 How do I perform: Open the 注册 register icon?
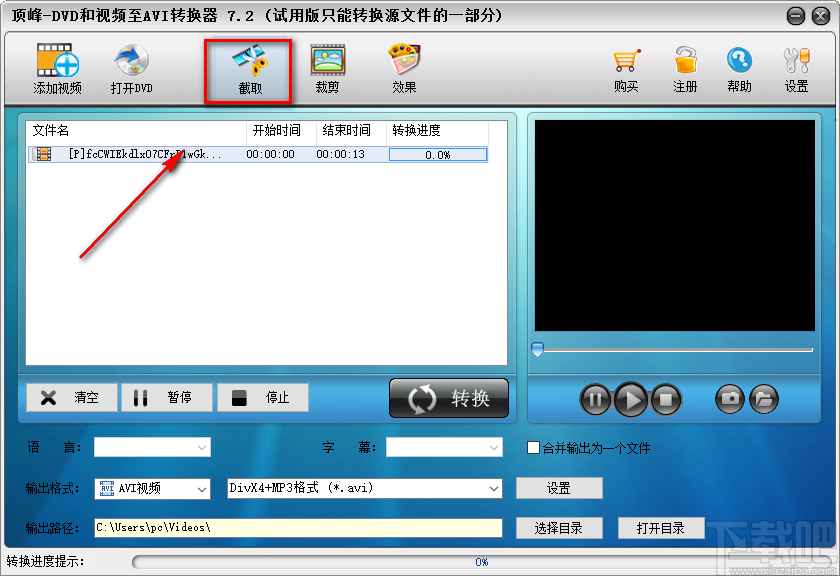tap(685, 69)
